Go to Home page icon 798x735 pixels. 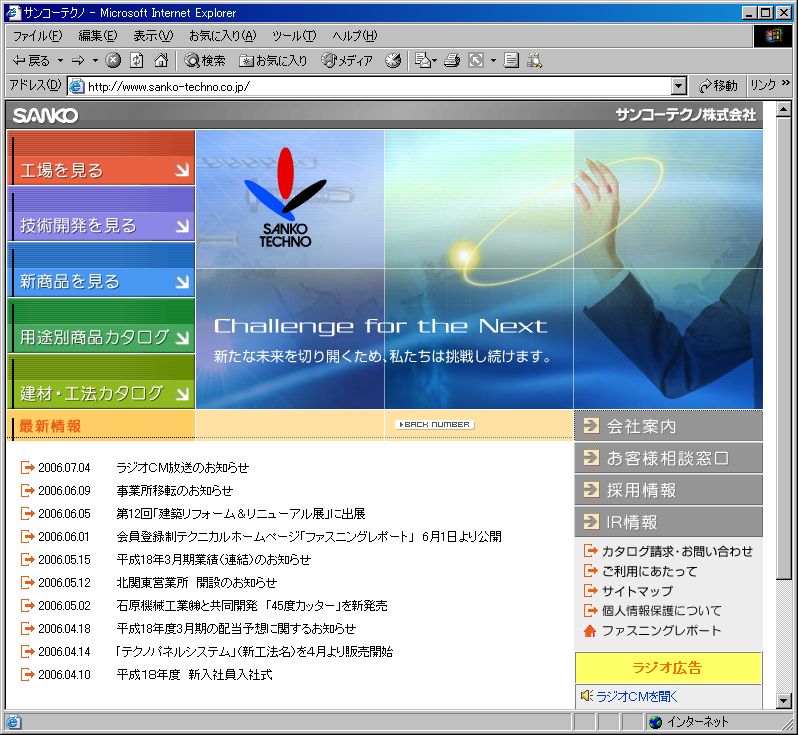pos(161,61)
